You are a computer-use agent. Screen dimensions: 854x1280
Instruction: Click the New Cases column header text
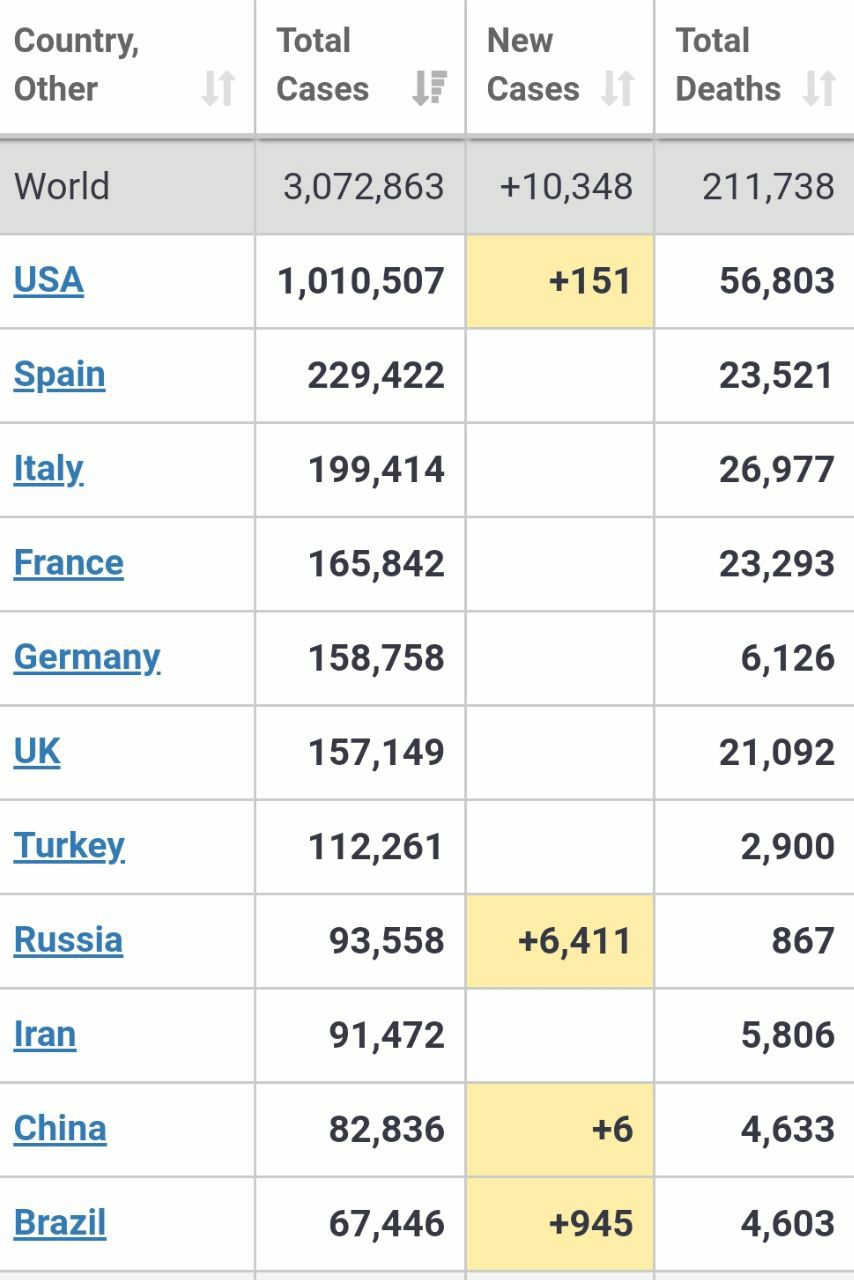(x=533, y=65)
